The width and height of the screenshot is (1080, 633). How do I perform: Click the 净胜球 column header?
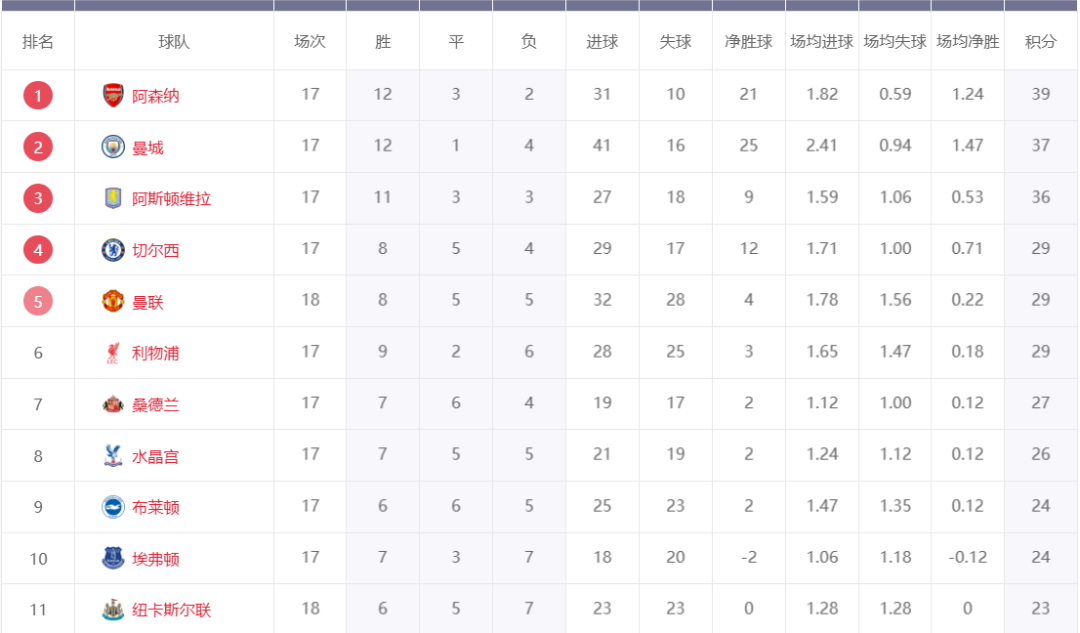[x=749, y=42]
